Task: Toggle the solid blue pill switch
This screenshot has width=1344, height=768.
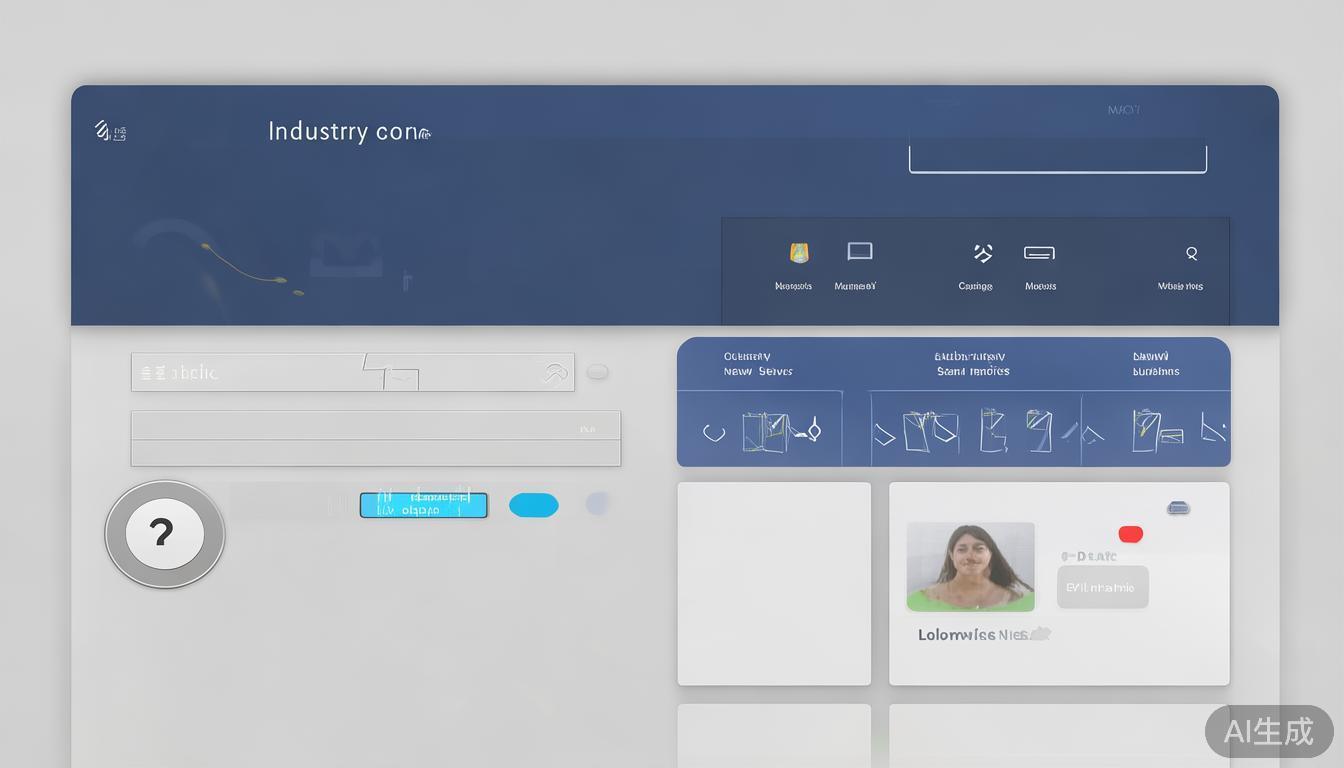Action: click(533, 505)
